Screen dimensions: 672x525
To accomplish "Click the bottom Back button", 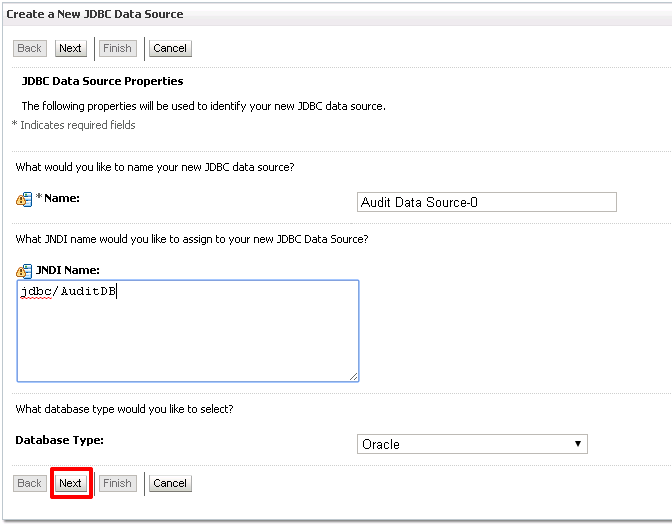I will [30, 483].
